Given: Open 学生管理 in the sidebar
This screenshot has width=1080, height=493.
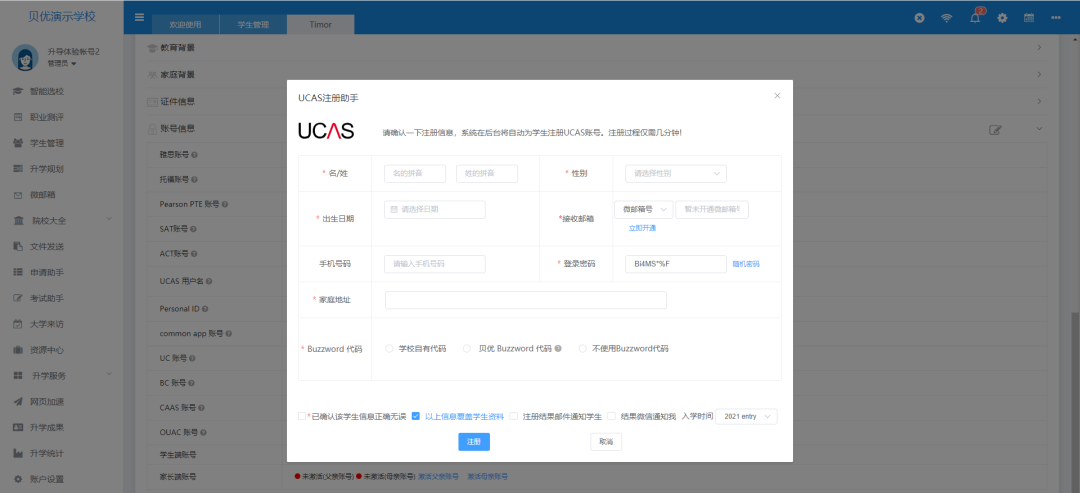Looking at the screenshot, I should tap(47, 143).
